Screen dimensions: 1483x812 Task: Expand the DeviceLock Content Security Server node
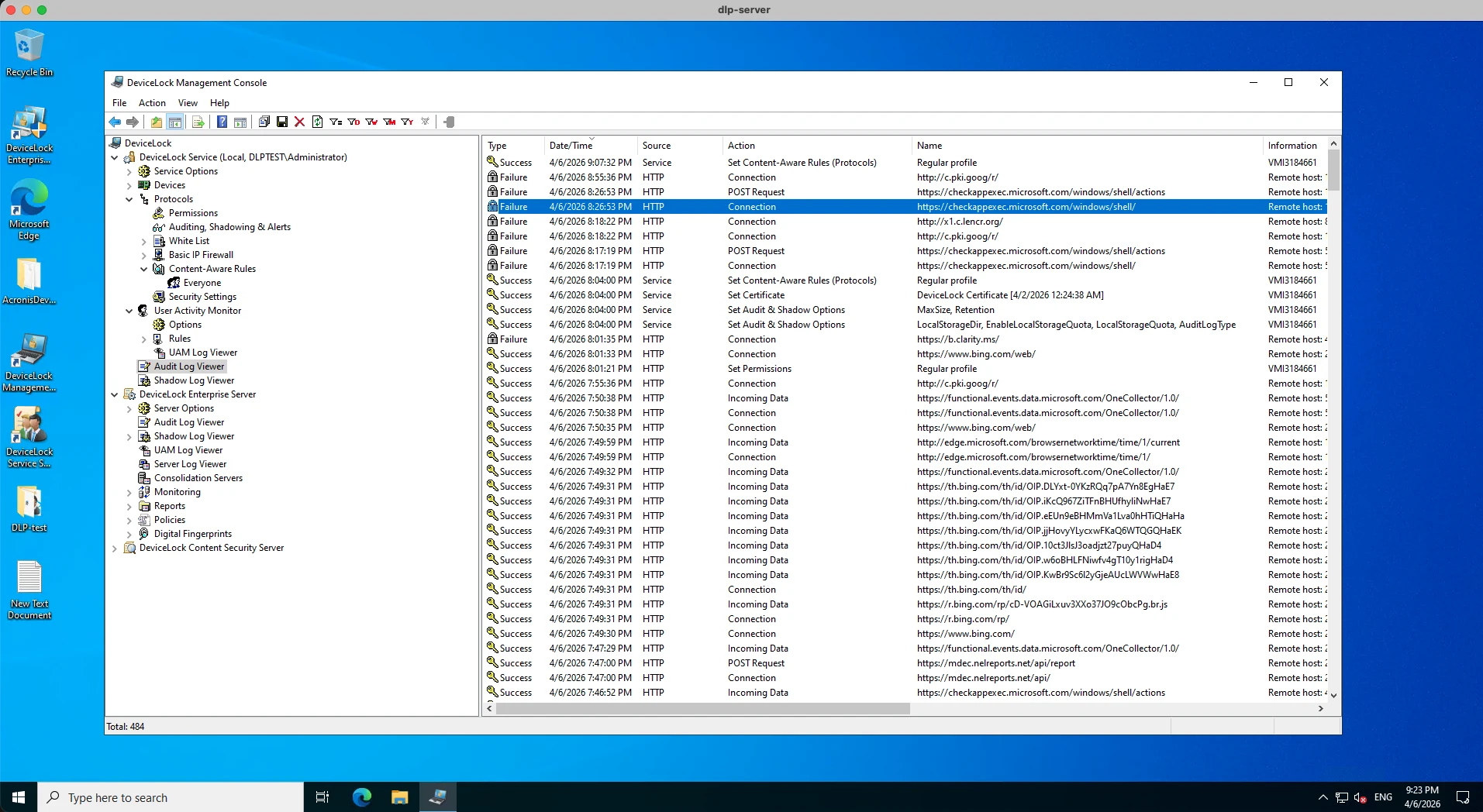click(x=115, y=548)
